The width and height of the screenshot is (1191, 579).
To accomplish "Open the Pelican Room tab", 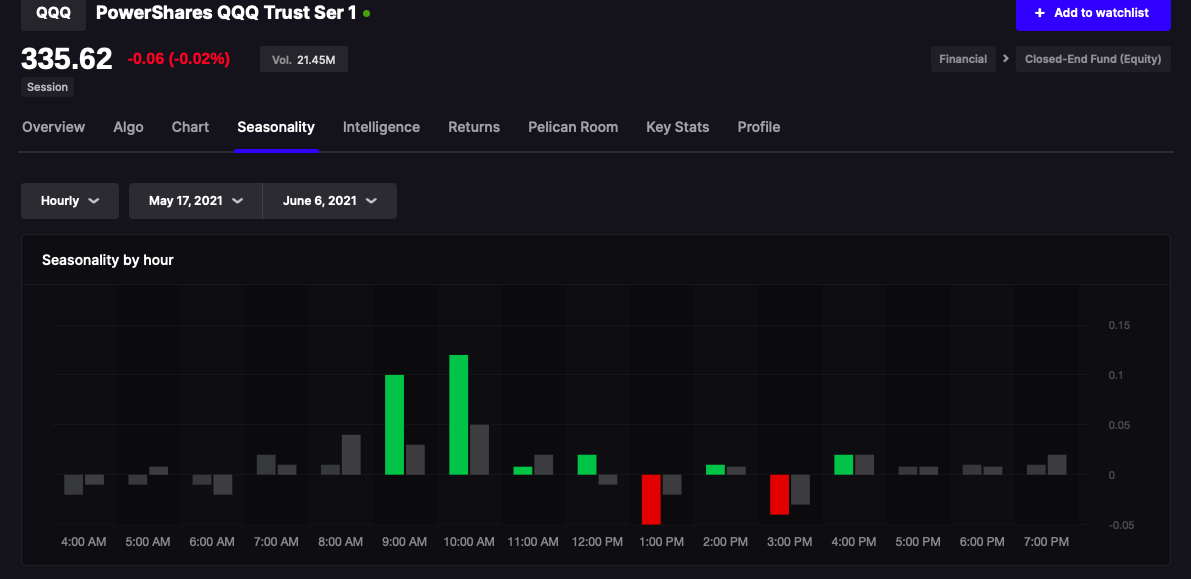I will point(573,127).
